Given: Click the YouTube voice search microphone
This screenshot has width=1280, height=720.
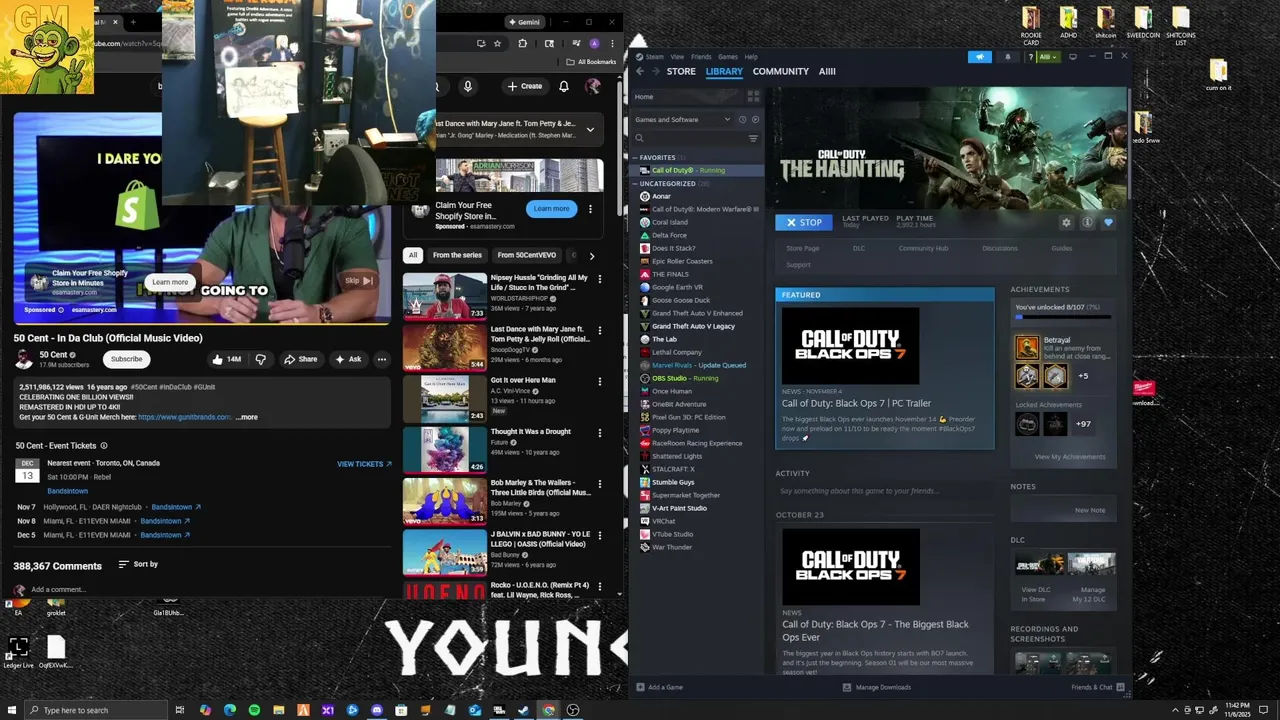Looking at the screenshot, I should (467, 86).
